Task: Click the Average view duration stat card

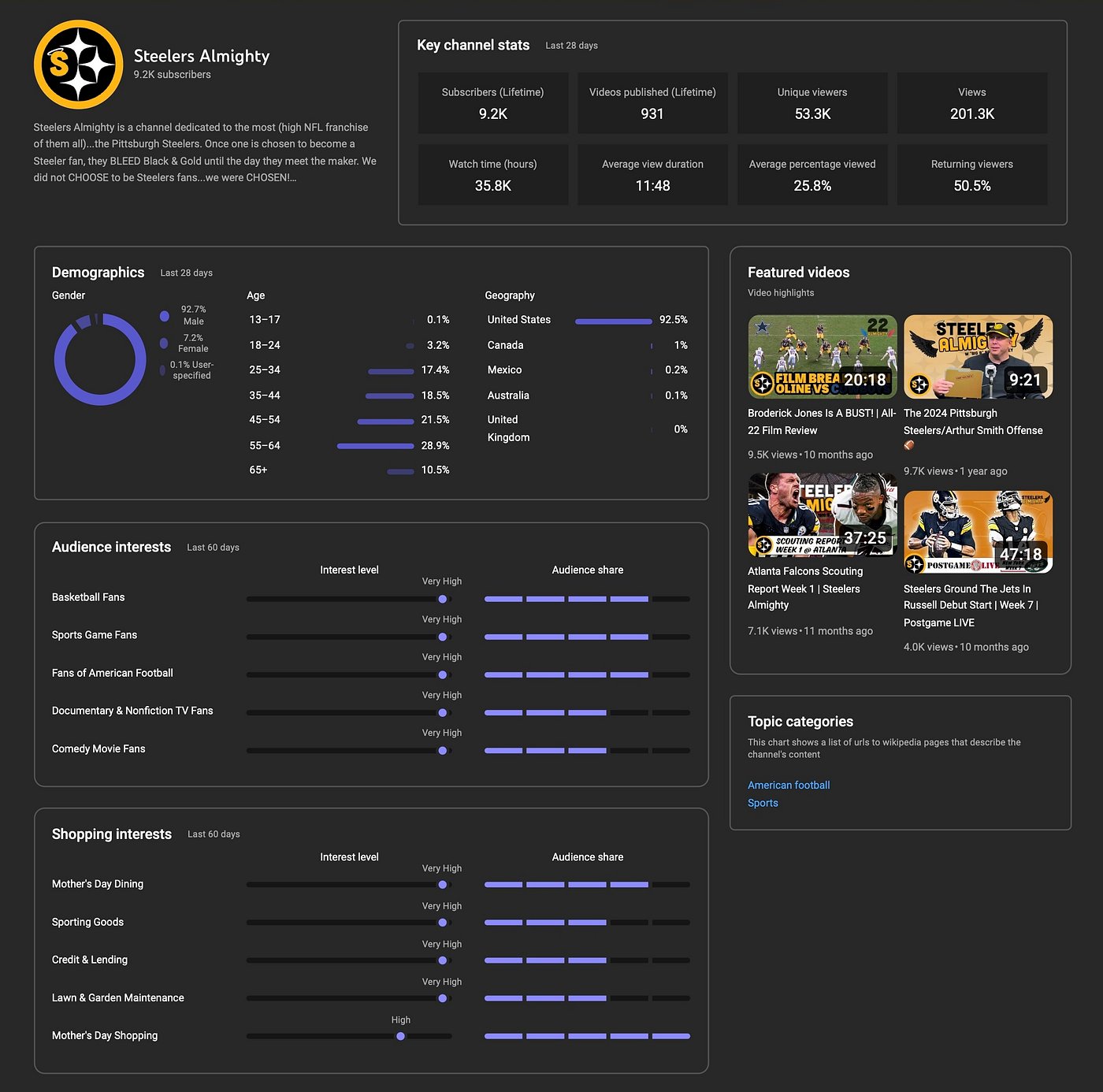Action: 652,175
